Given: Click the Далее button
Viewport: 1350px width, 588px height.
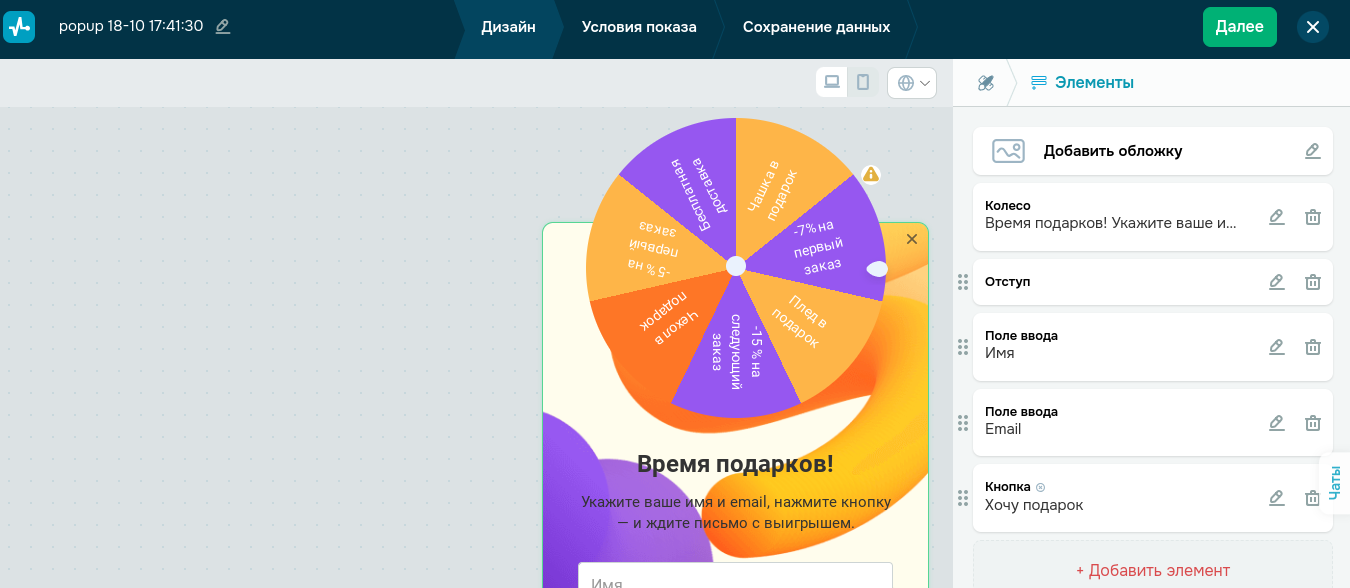Looking at the screenshot, I should tap(1240, 27).
